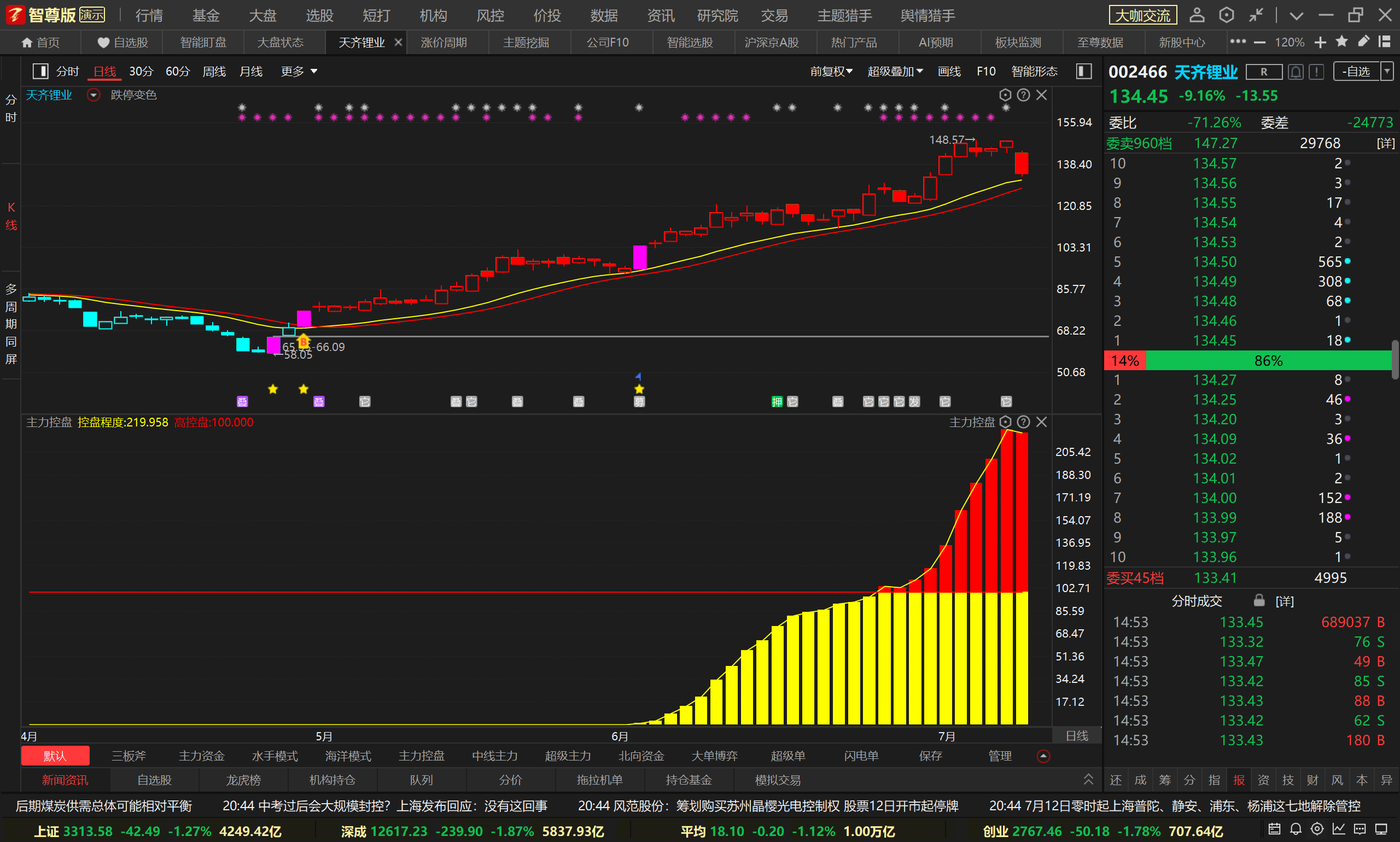
Task: Click the lock icon beside 分时成交
Action: (1259, 600)
